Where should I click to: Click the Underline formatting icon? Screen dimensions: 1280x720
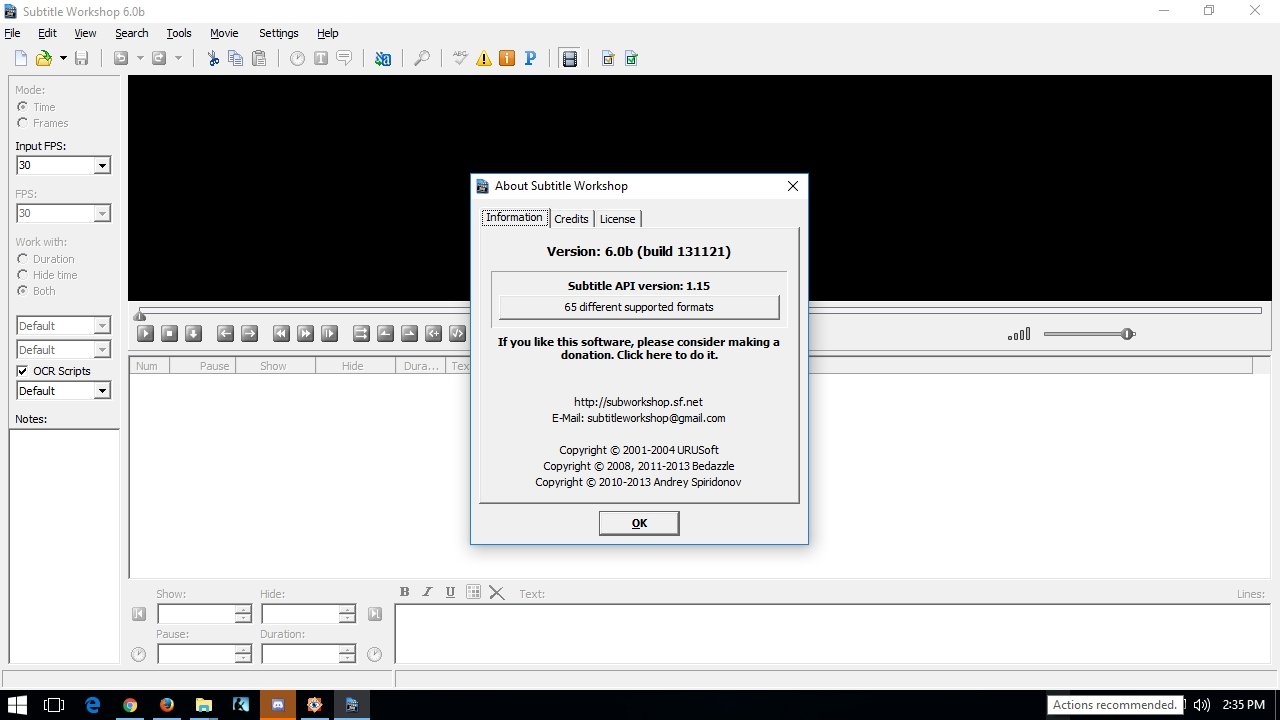coord(450,592)
